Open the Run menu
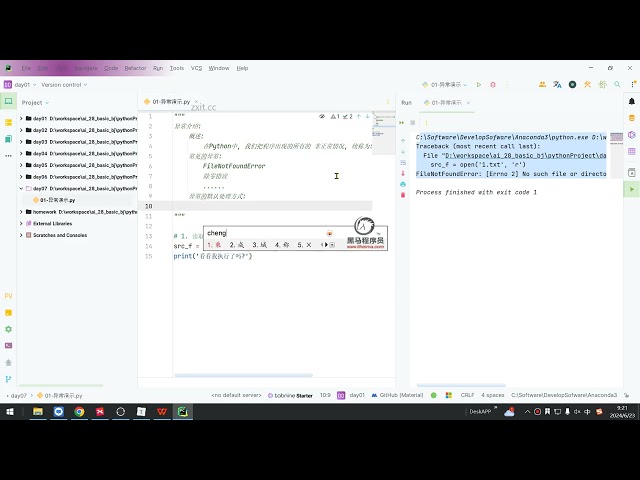The image size is (640, 480). [x=158, y=68]
